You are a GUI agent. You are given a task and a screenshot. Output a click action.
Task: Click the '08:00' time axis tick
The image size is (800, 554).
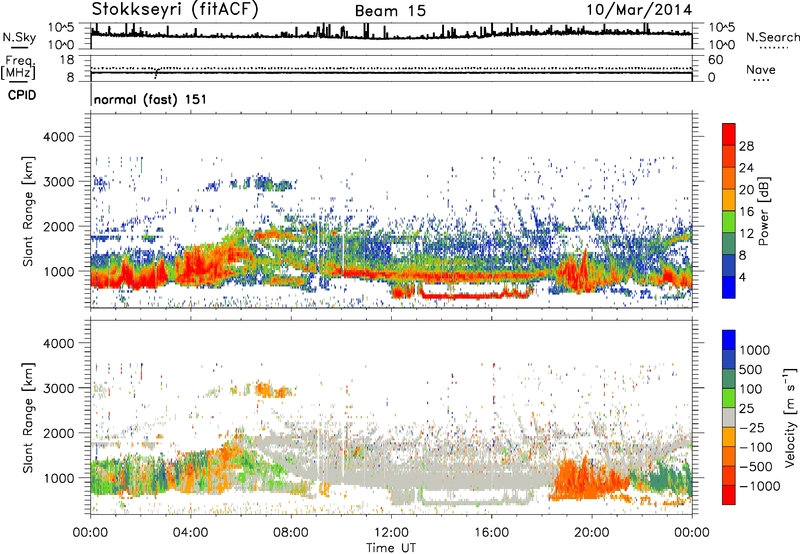pos(291,533)
